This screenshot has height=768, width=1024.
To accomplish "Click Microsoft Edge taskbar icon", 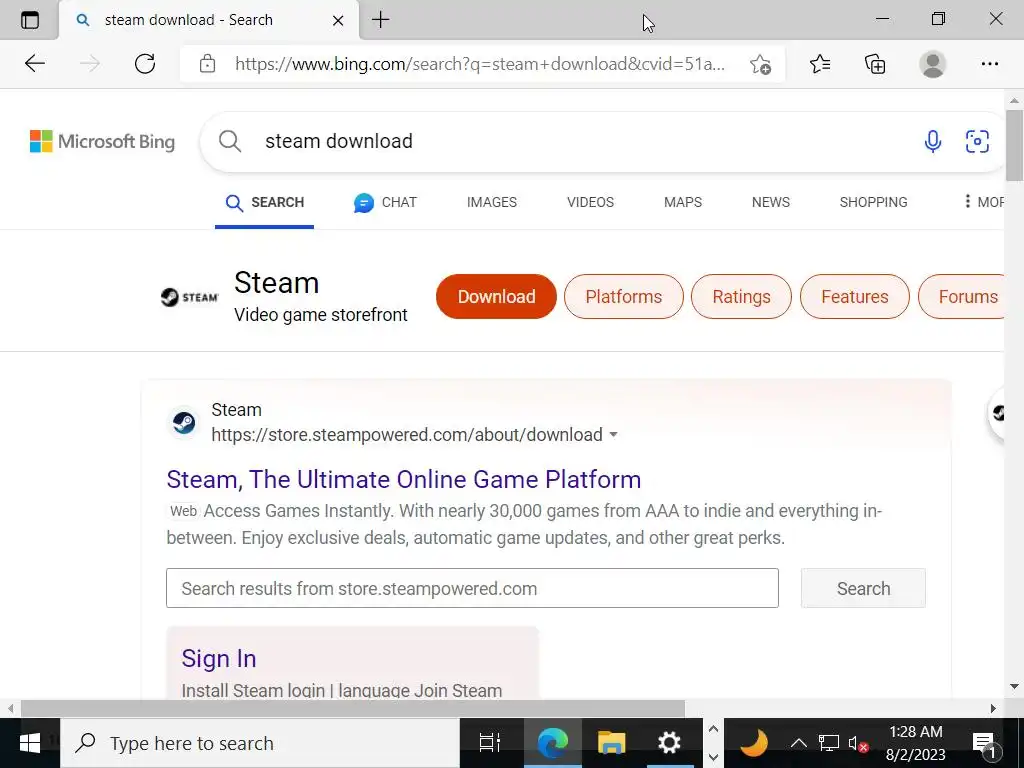I will pos(552,743).
